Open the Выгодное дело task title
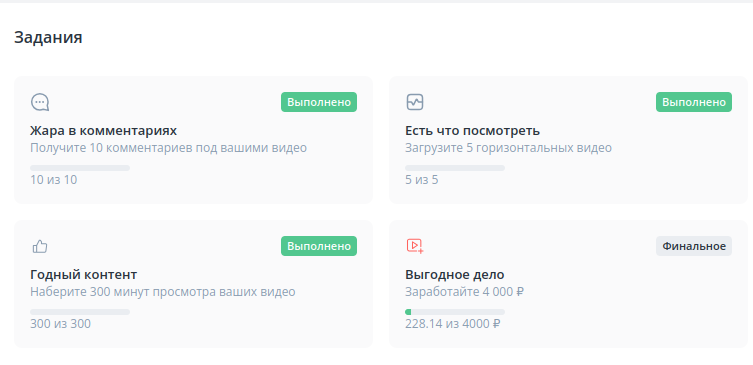The width and height of the screenshot is (753, 365). click(455, 275)
